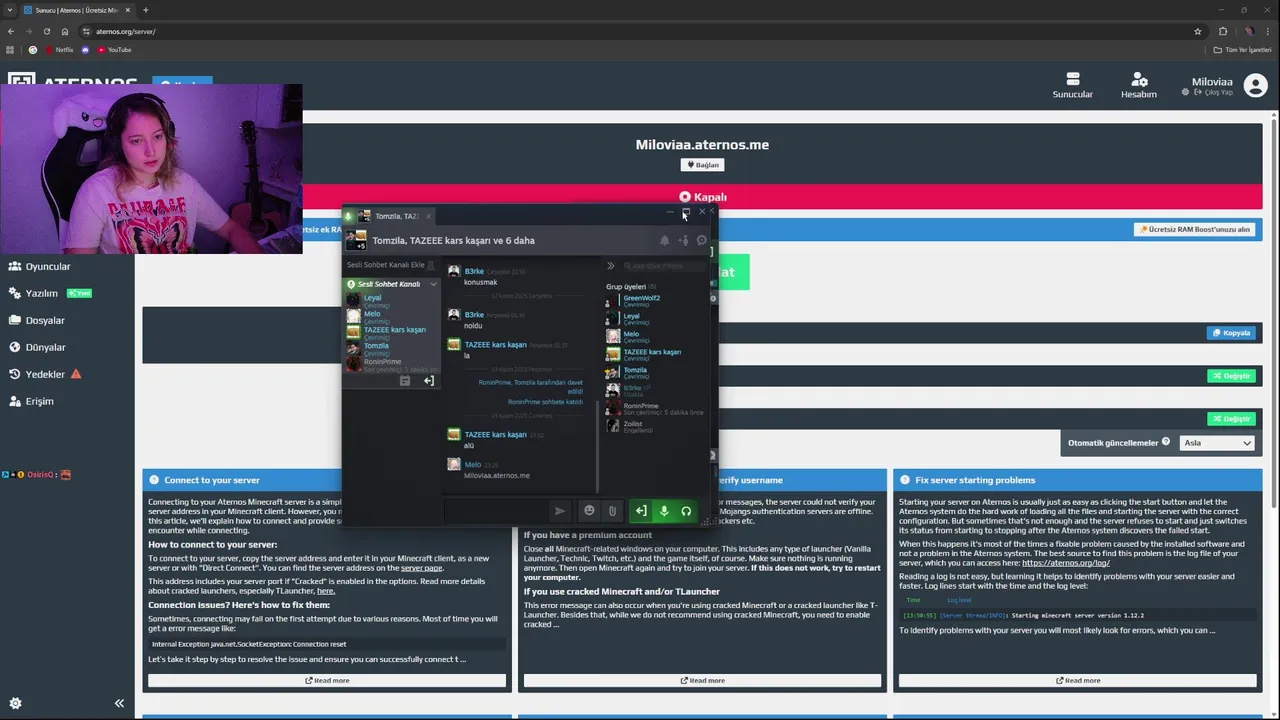Click the saved channel icon under voice list
The image size is (1280, 720).
click(404, 381)
